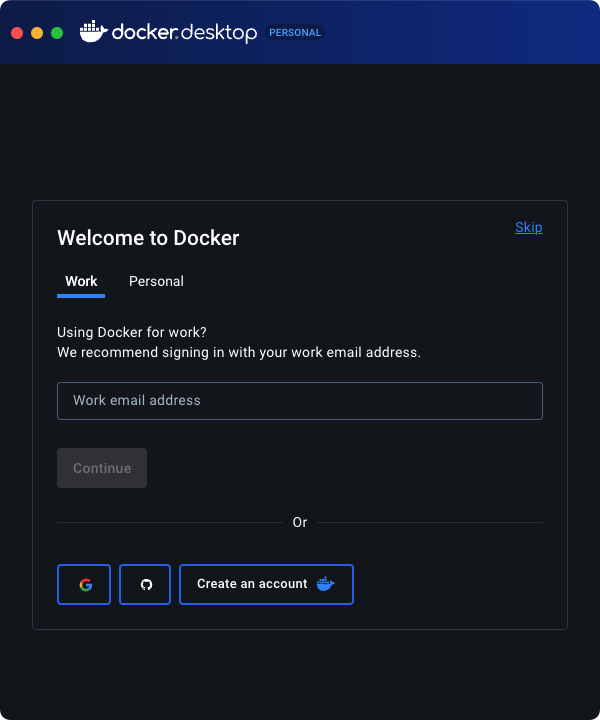This screenshot has height=720, width=600.
Task: Sign in with the GitHub icon button
Action: [x=145, y=584]
